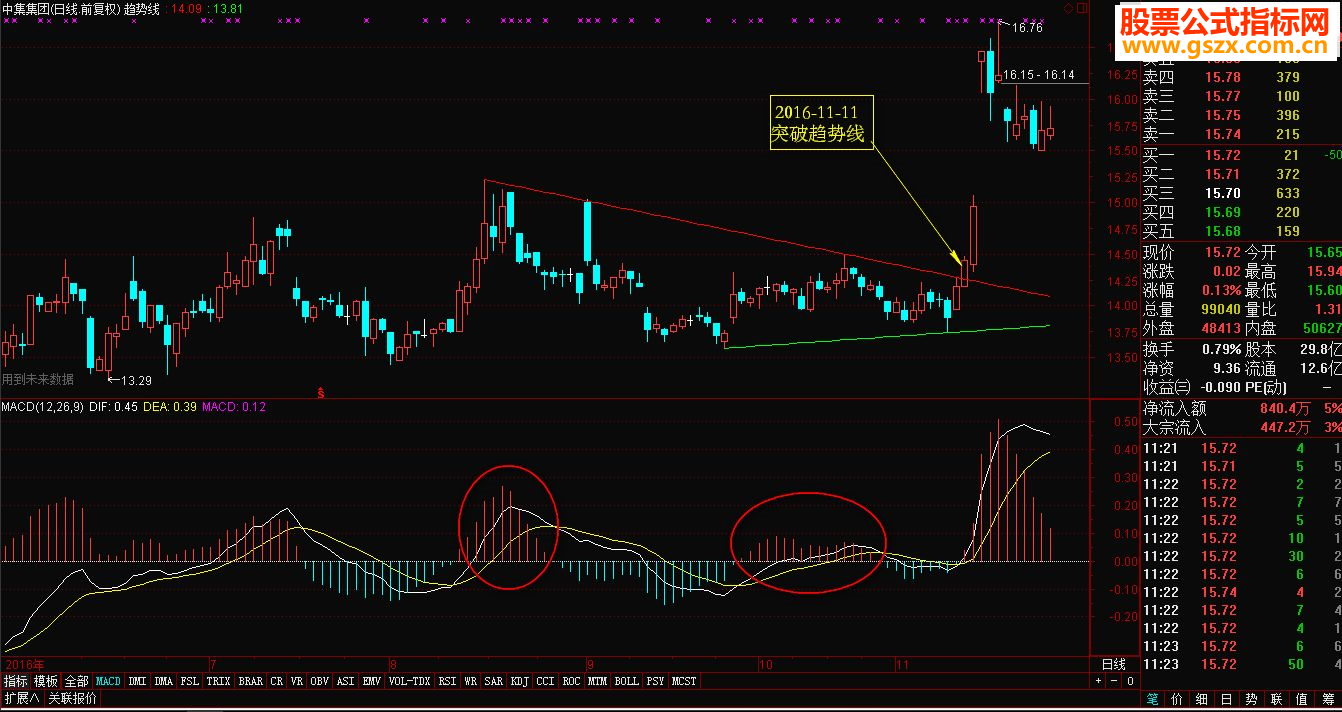Open the 指标 indicators tab
The height and width of the screenshot is (712, 1342).
pos(15,681)
